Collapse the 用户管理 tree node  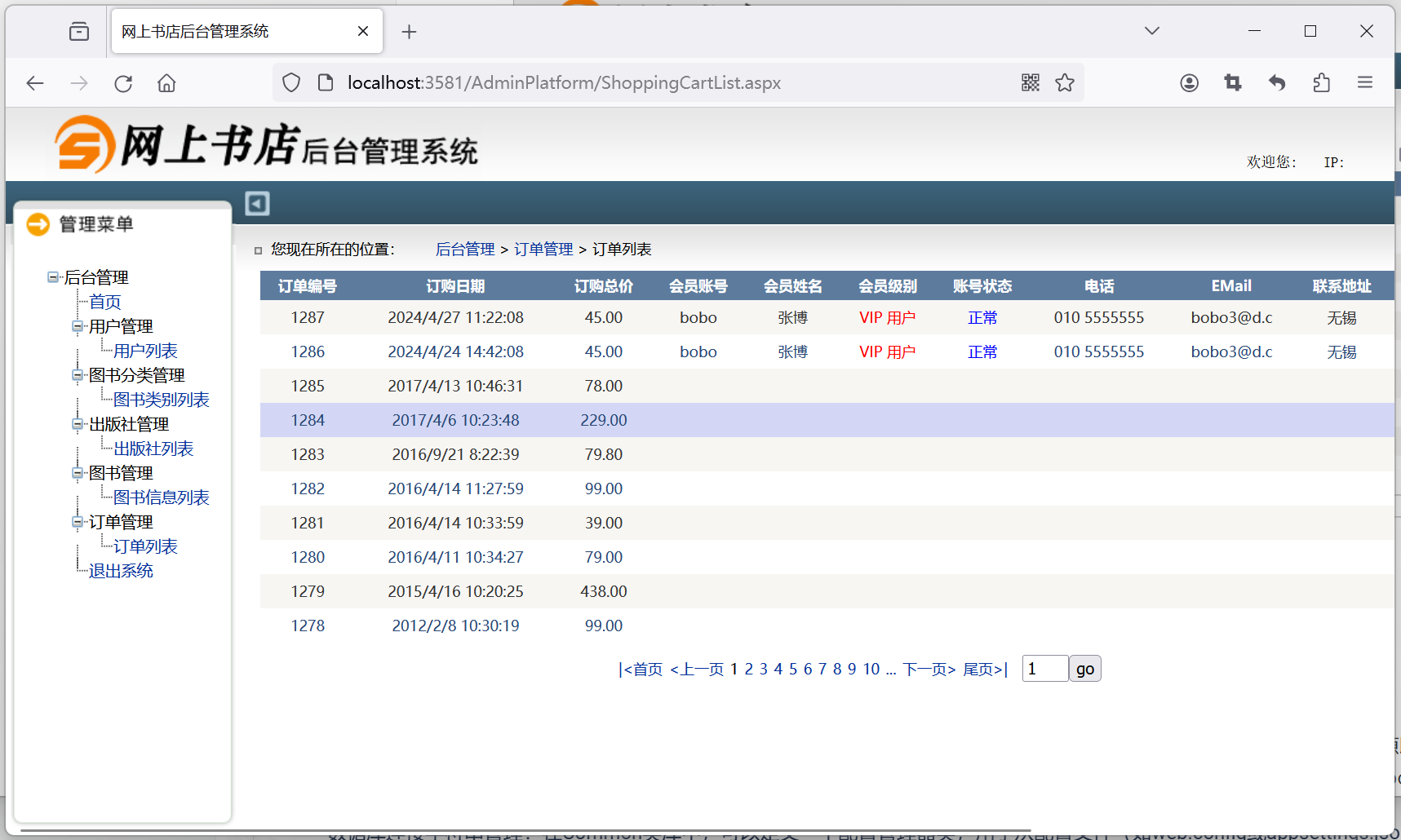pyautogui.click(x=78, y=326)
